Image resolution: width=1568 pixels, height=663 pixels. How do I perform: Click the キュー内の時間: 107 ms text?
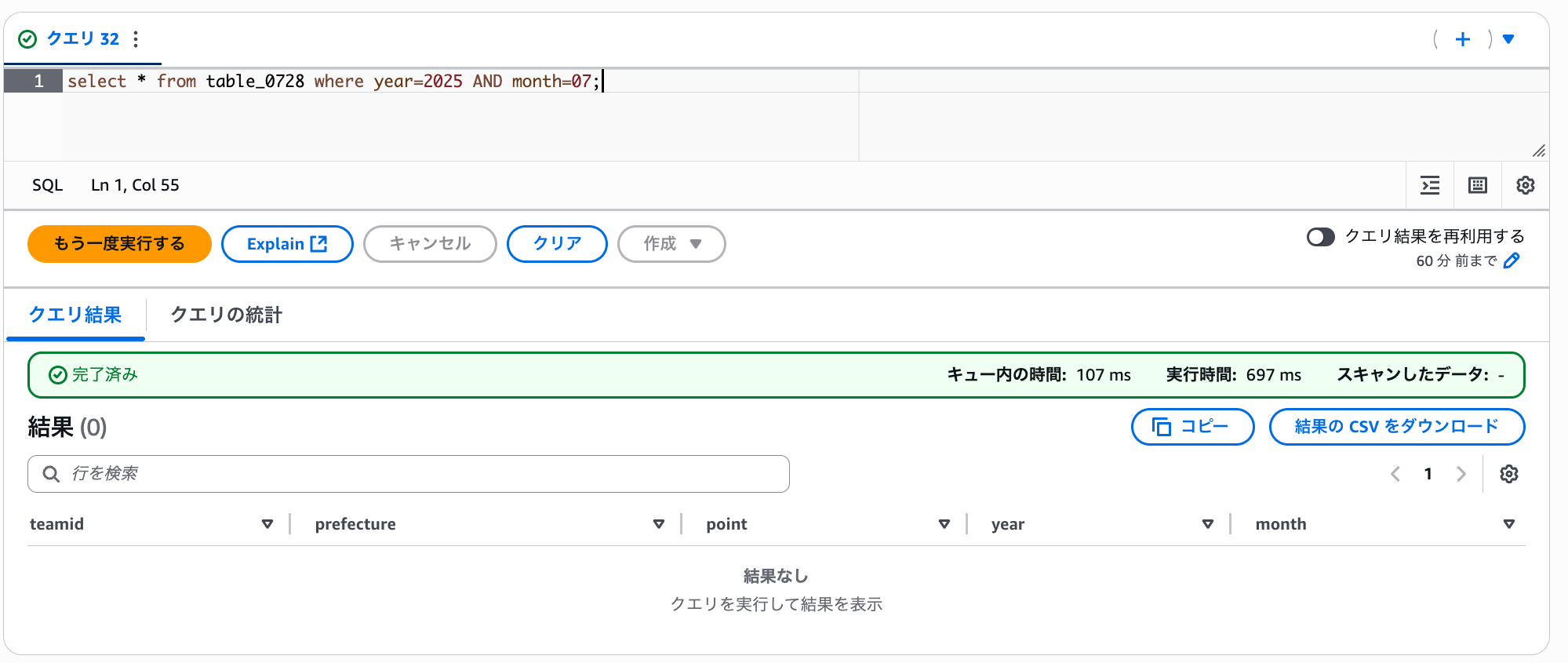[1039, 375]
